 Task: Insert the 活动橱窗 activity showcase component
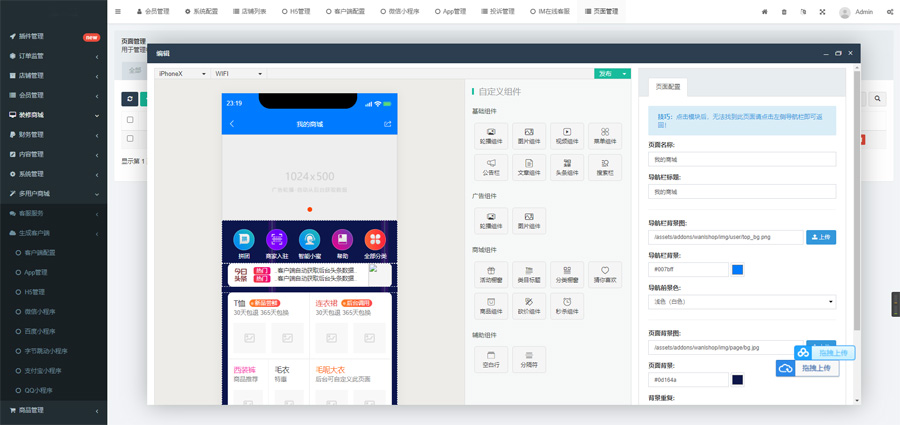click(x=490, y=275)
